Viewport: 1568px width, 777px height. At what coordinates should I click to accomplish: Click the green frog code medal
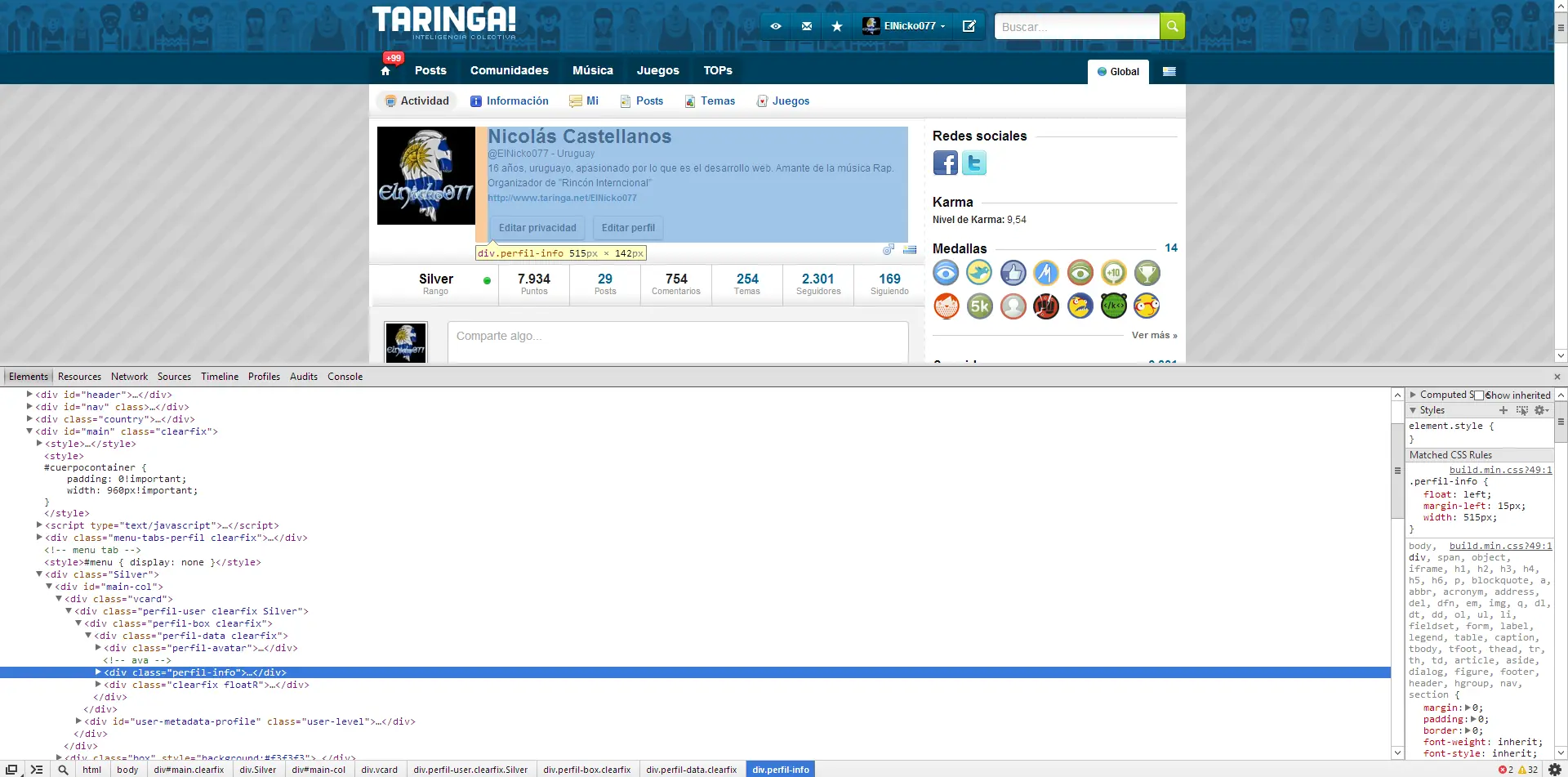point(1114,306)
